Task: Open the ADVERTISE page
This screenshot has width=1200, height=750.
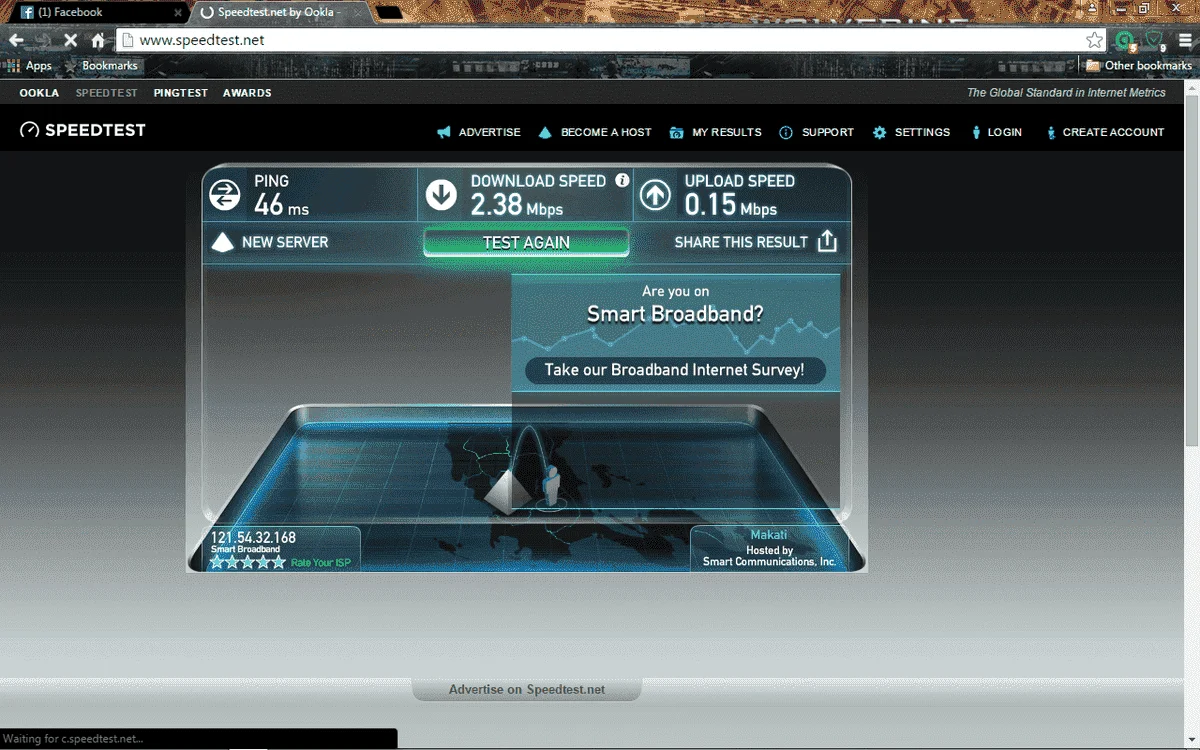Action: [x=479, y=132]
